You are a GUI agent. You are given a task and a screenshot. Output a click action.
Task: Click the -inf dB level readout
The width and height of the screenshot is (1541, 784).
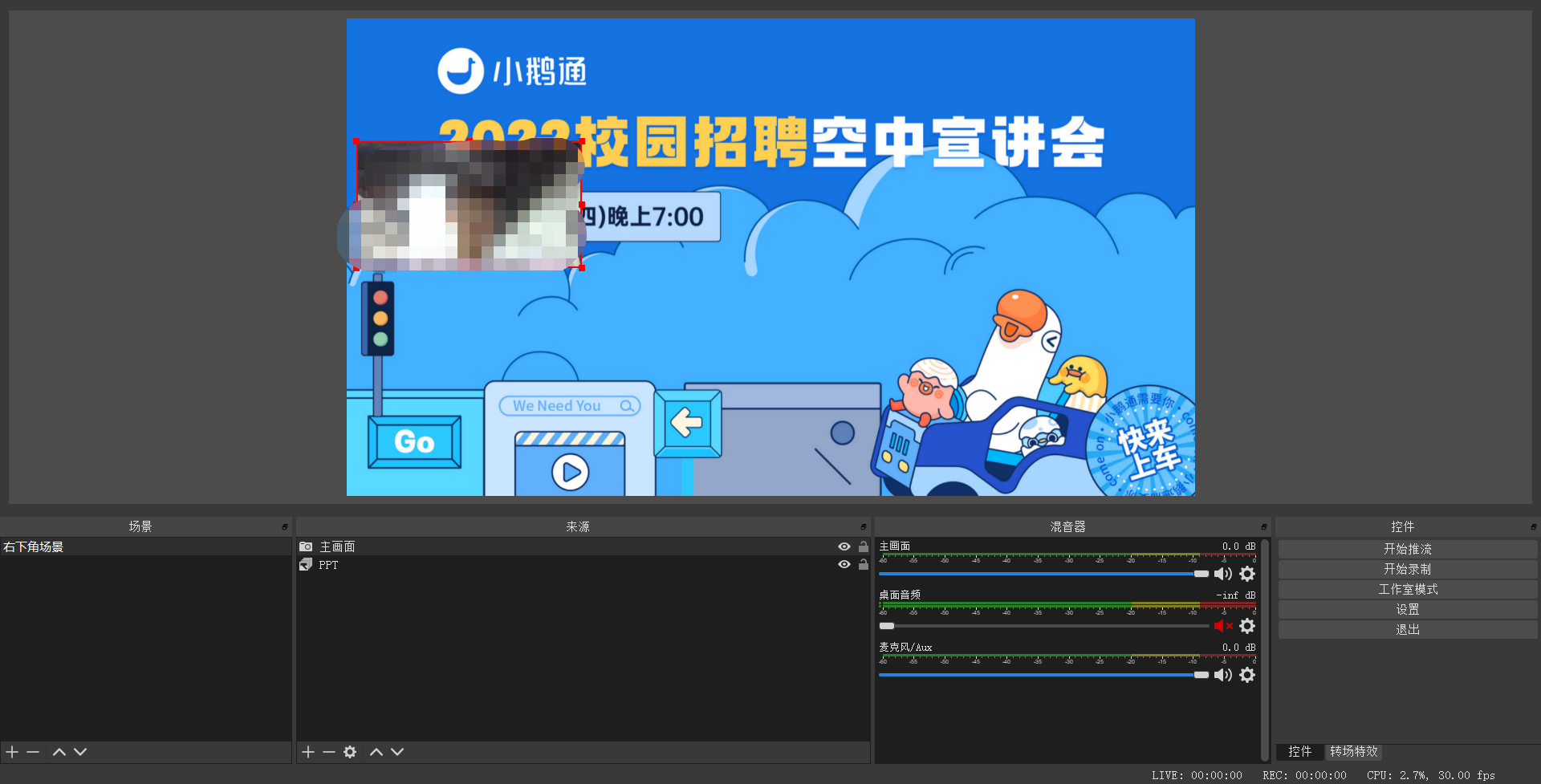point(1235,595)
